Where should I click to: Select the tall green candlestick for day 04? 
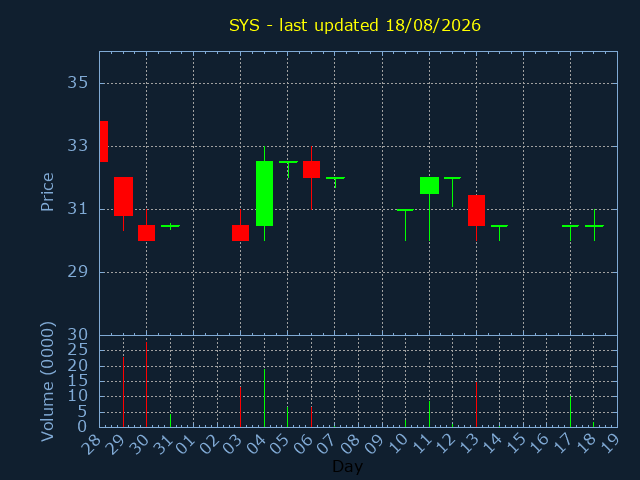click(264, 193)
